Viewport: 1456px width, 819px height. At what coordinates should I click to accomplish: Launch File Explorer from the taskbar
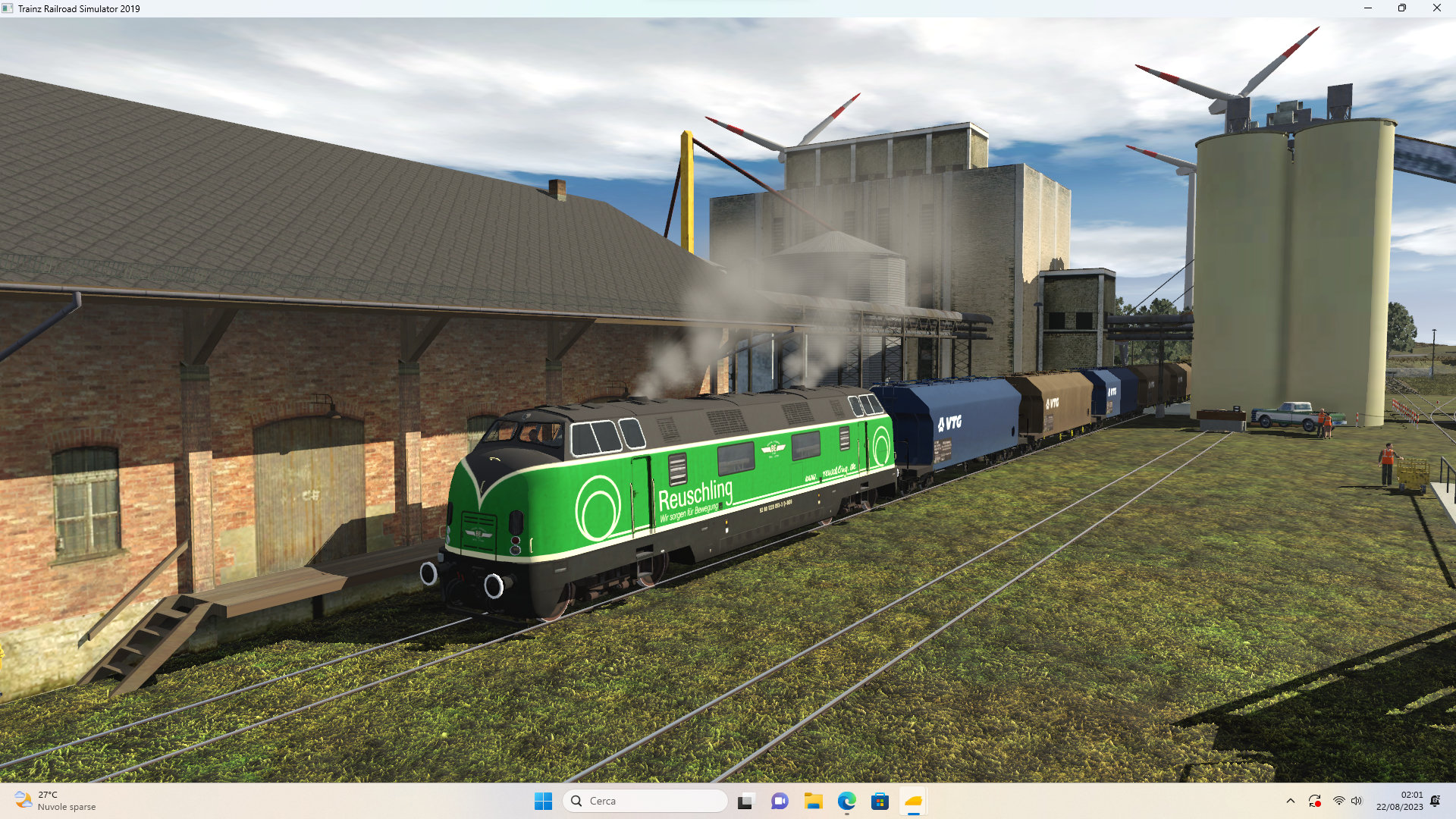point(813,801)
